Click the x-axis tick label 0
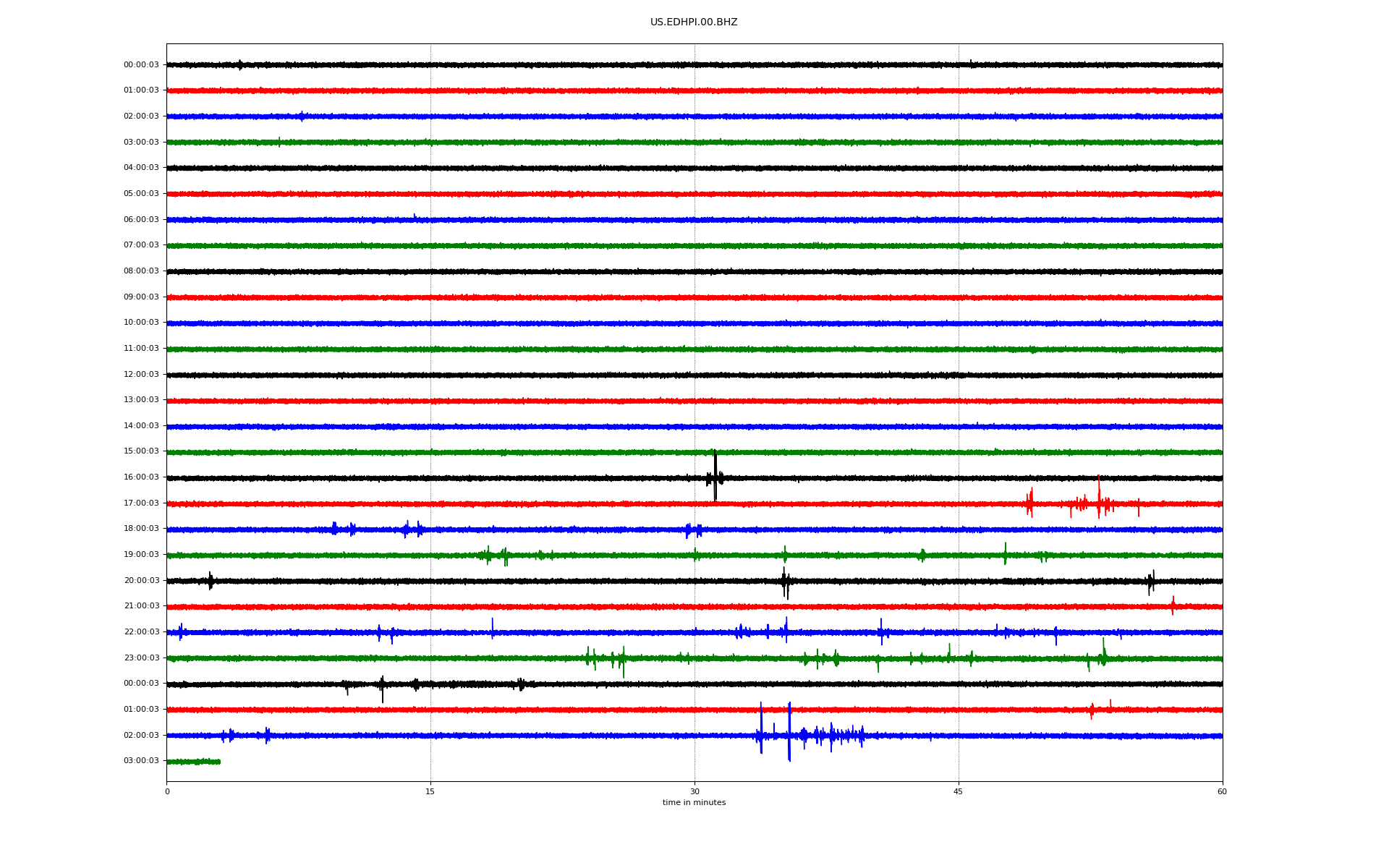This screenshot has height=868, width=1389. click(x=167, y=791)
